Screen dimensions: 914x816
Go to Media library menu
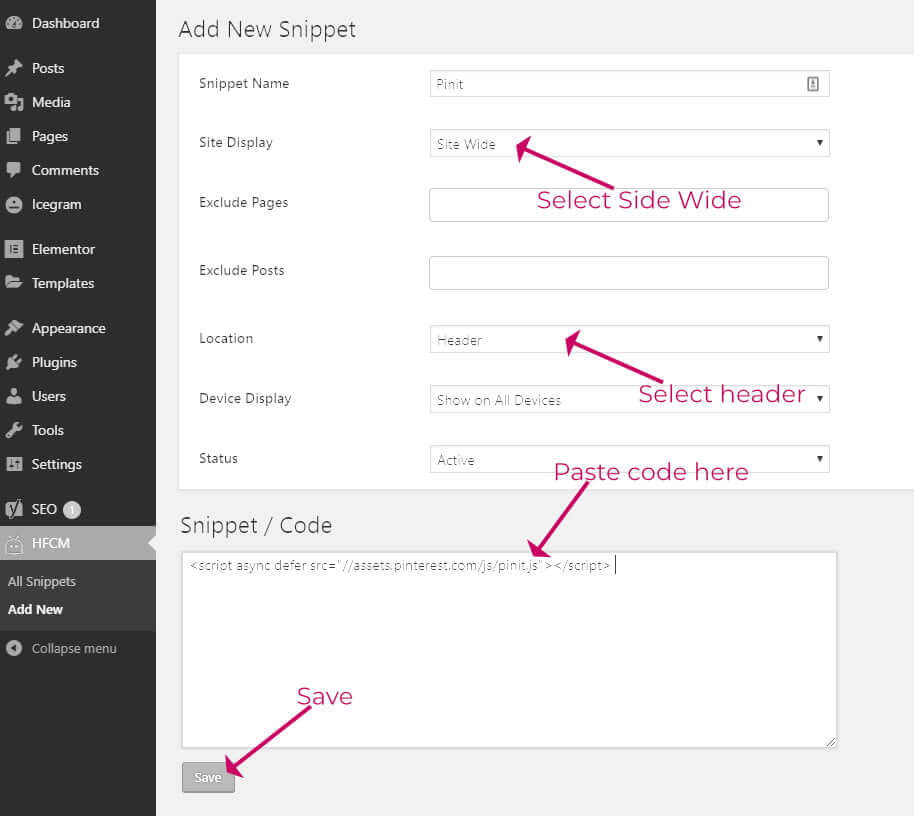pos(78,102)
